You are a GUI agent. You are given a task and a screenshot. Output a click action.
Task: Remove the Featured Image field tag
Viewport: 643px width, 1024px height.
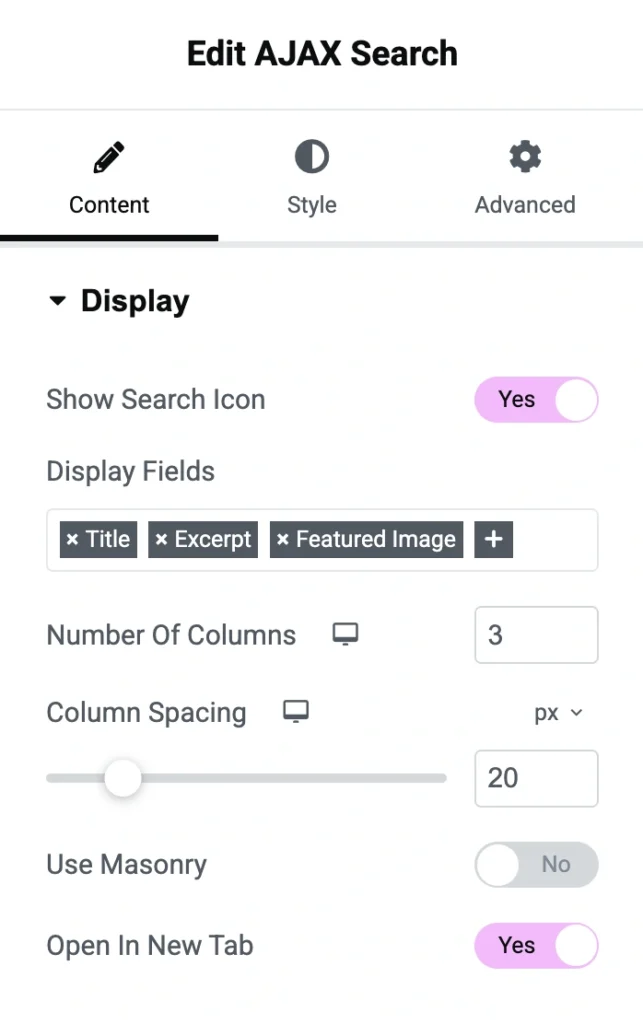pos(283,540)
